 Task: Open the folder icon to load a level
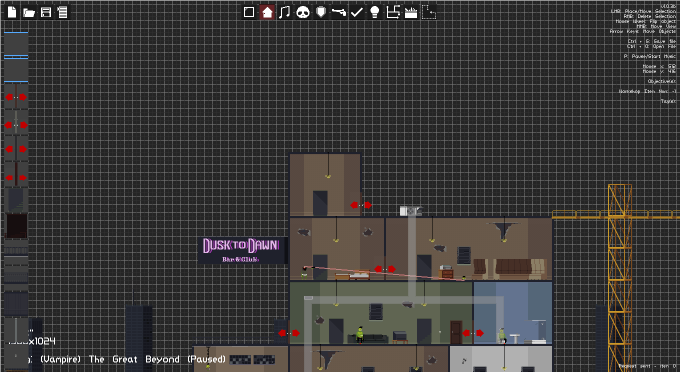[29, 12]
